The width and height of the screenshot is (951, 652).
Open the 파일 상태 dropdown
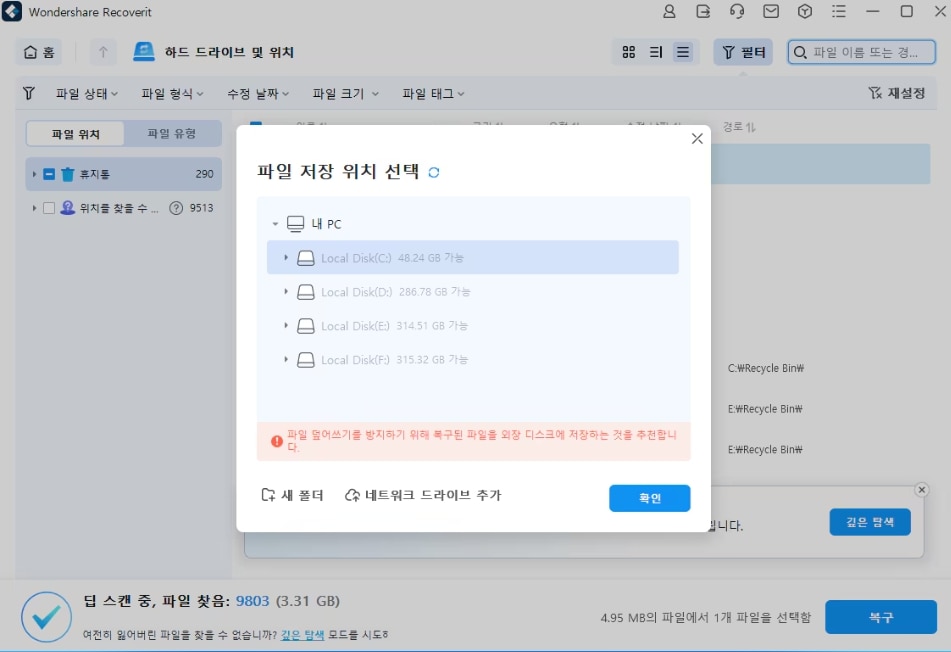pos(87,93)
